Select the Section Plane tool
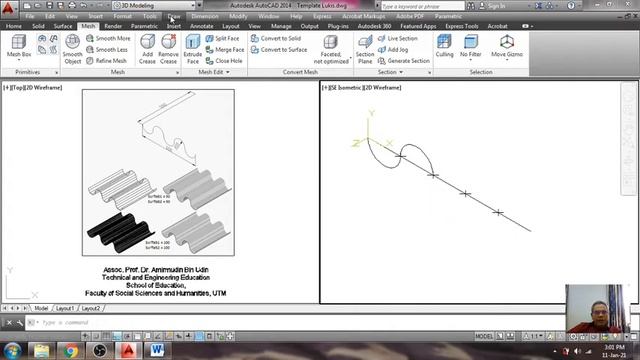This screenshot has height=360, width=640. pos(365,49)
